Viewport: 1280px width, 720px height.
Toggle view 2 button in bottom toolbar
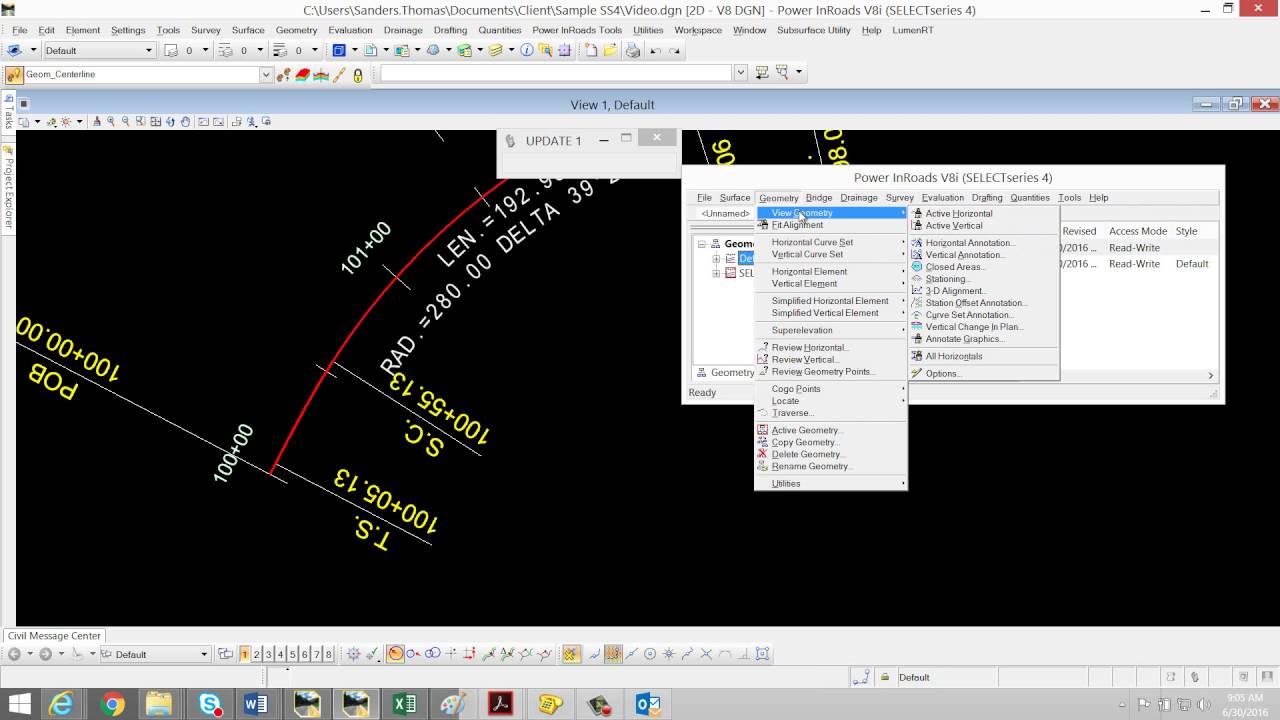click(256, 654)
